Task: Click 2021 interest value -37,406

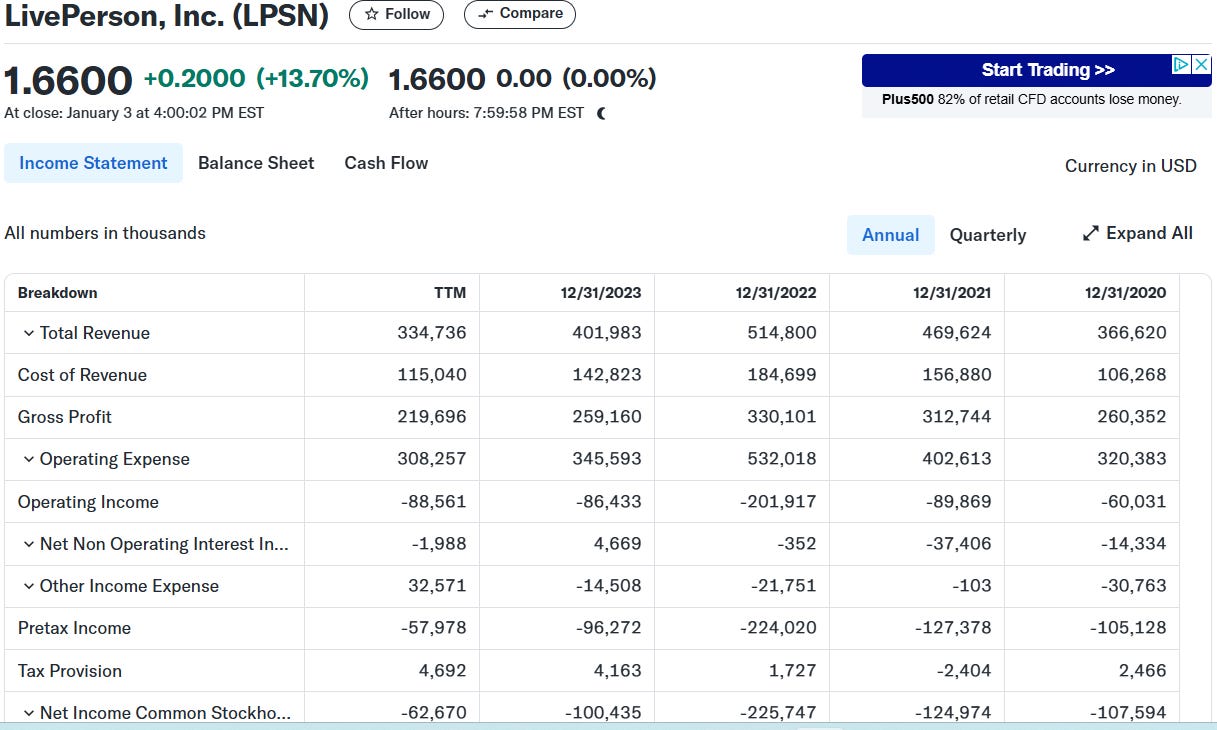Action: coord(959,544)
